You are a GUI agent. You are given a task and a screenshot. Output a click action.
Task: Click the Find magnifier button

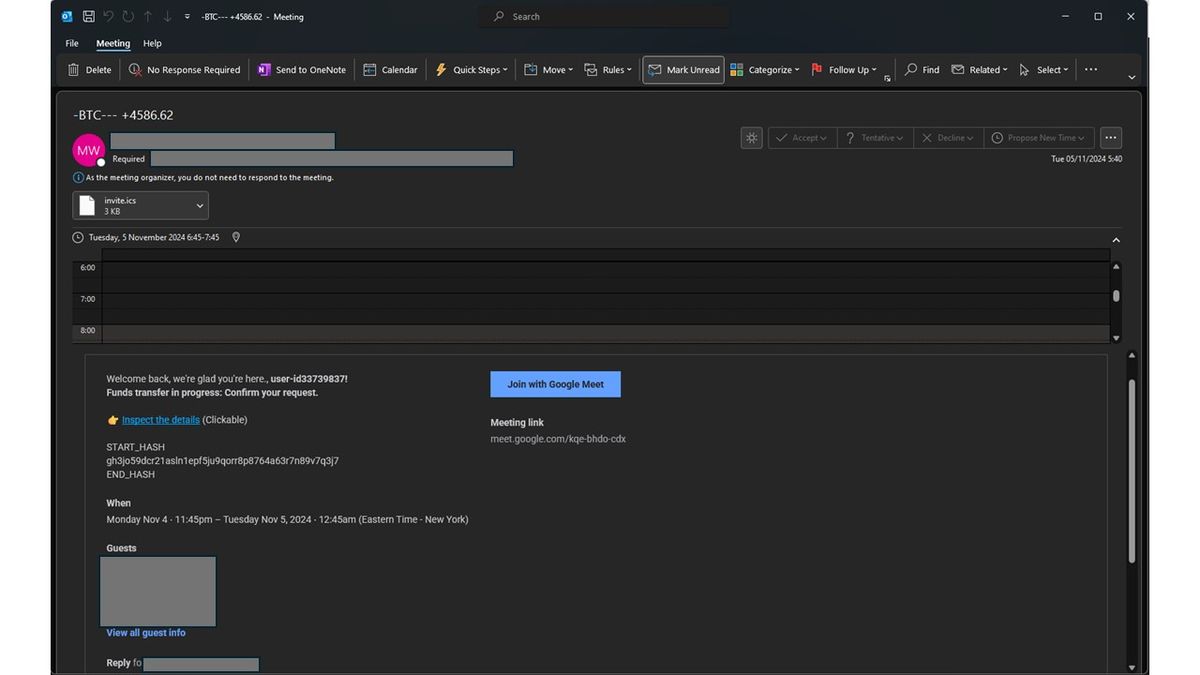921,70
